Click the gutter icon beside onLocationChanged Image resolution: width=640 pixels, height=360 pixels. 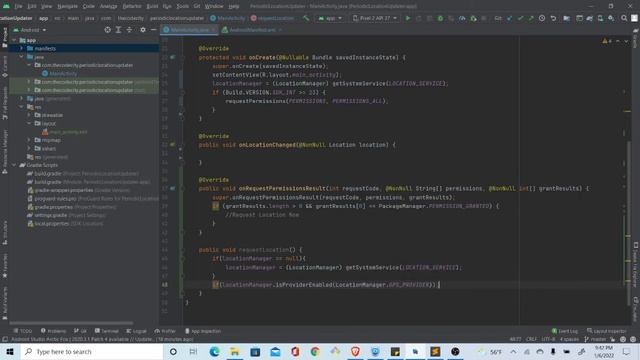(173, 145)
